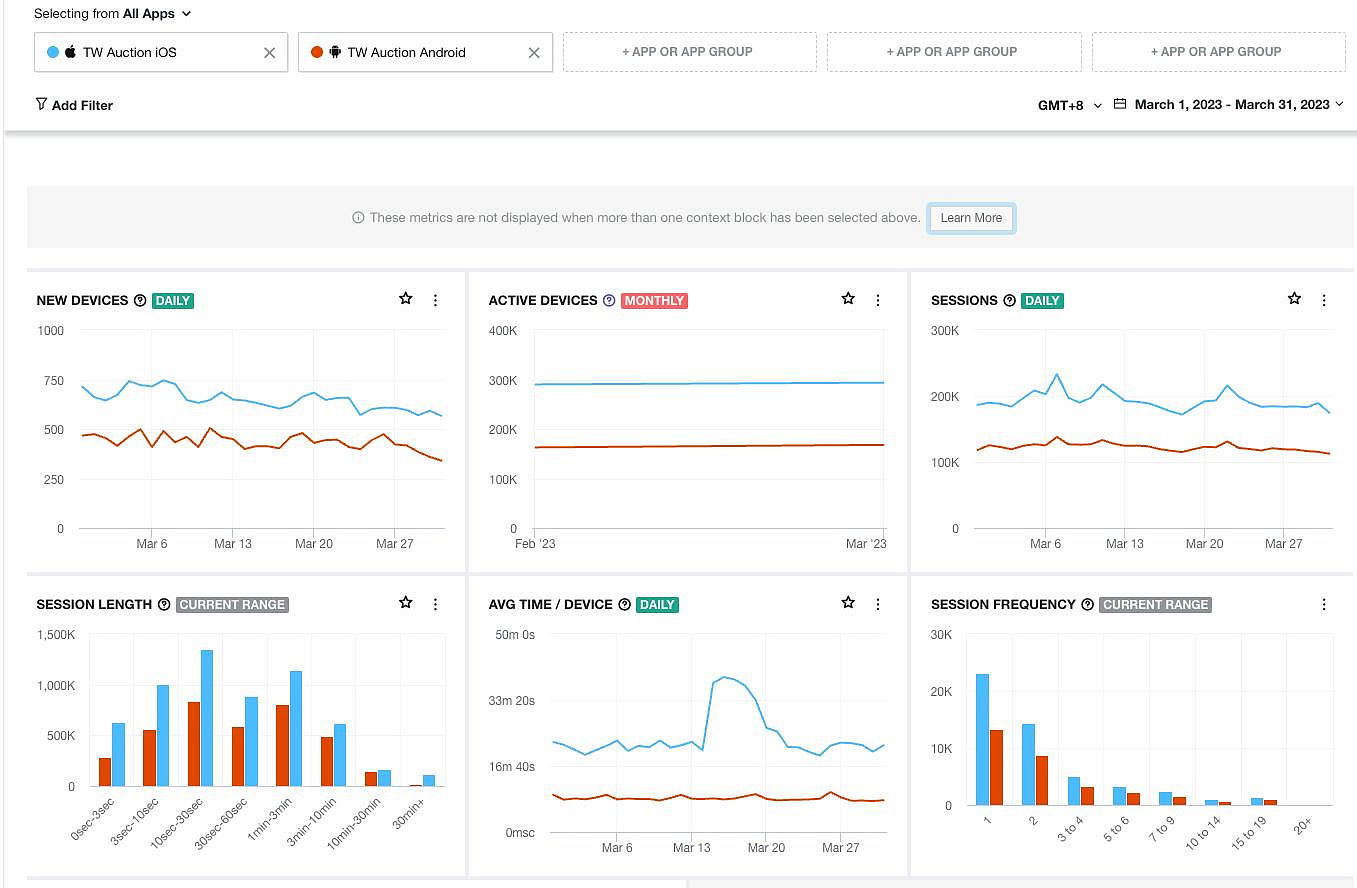This screenshot has width=1357, height=888.
Task: Click the middle + APP OR APP GROUP slot
Action: click(954, 52)
